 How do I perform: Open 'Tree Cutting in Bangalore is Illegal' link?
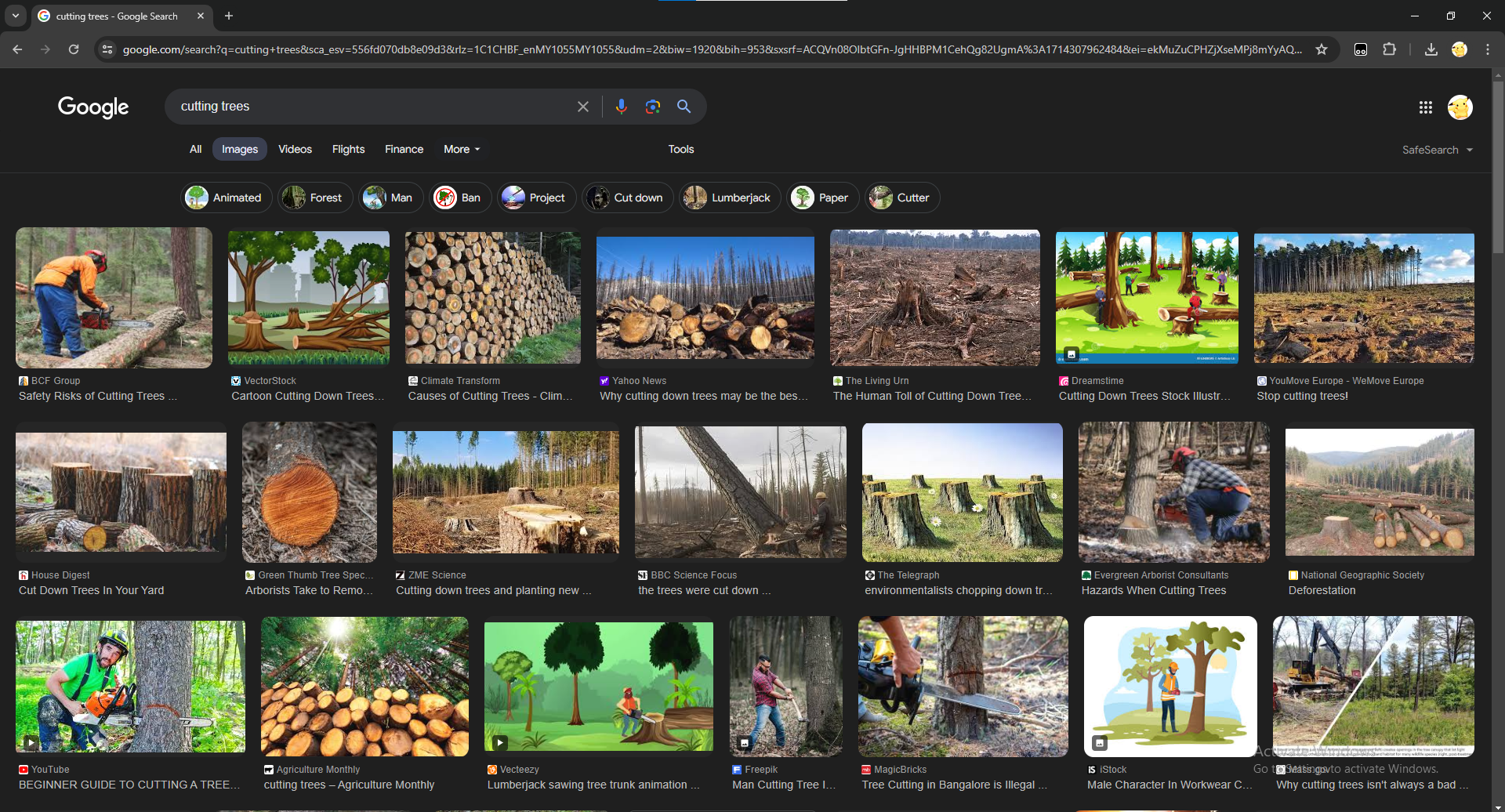tap(954, 785)
